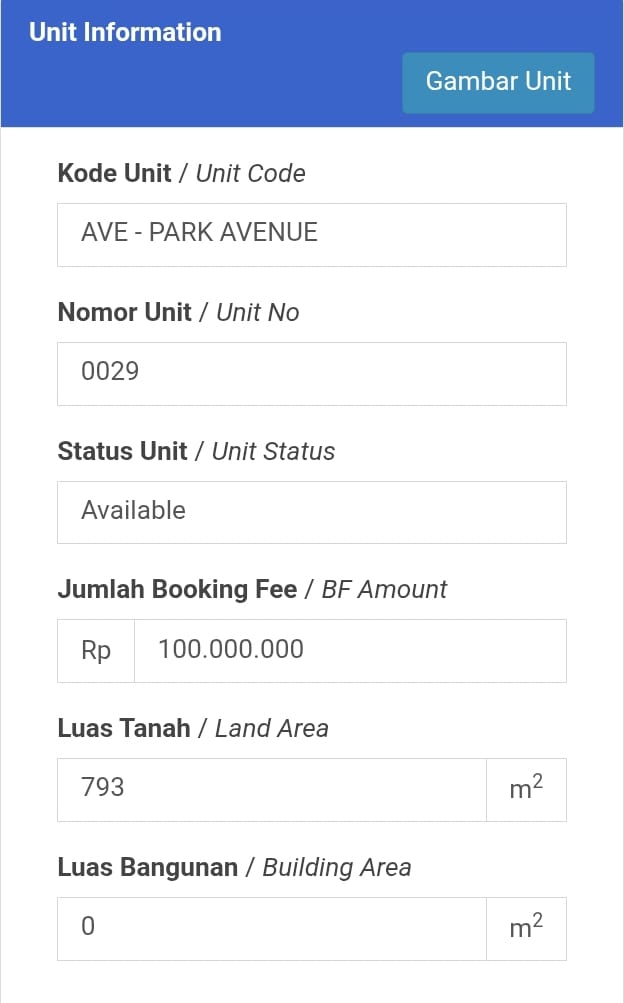Click the bold Luas Tanah label
The width and height of the screenshot is (624, 1003).
tap(124, 728)
